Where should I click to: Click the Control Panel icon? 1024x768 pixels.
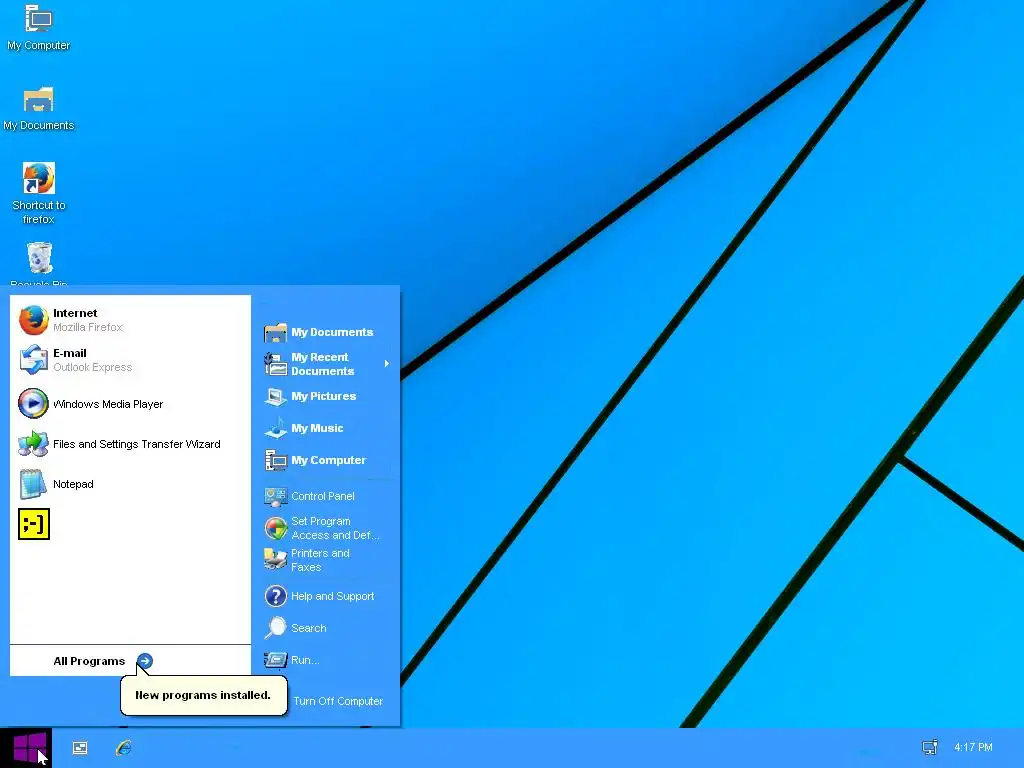coord(276,496)
